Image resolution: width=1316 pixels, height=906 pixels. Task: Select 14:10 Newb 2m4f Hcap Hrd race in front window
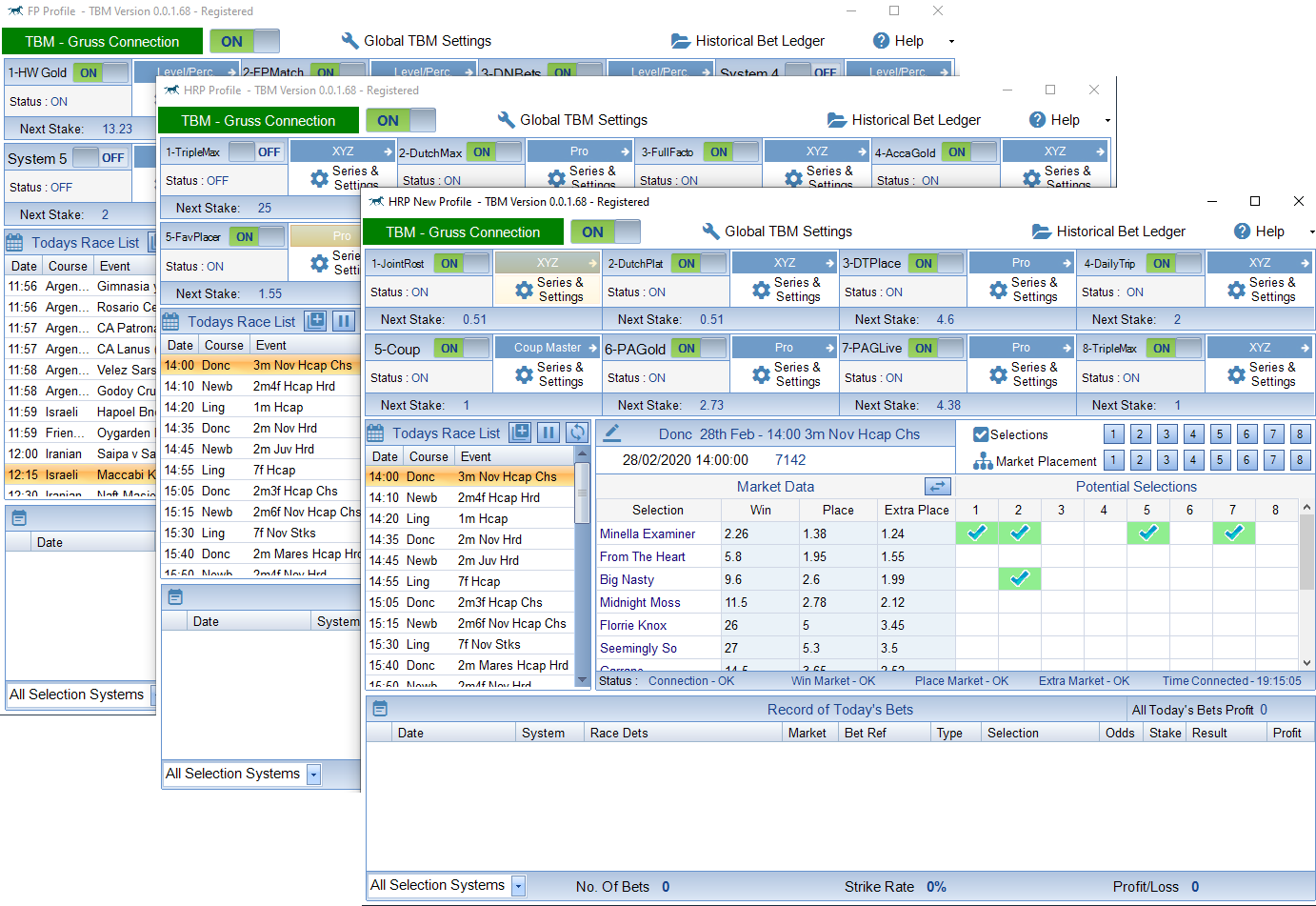tap(470, 497)
